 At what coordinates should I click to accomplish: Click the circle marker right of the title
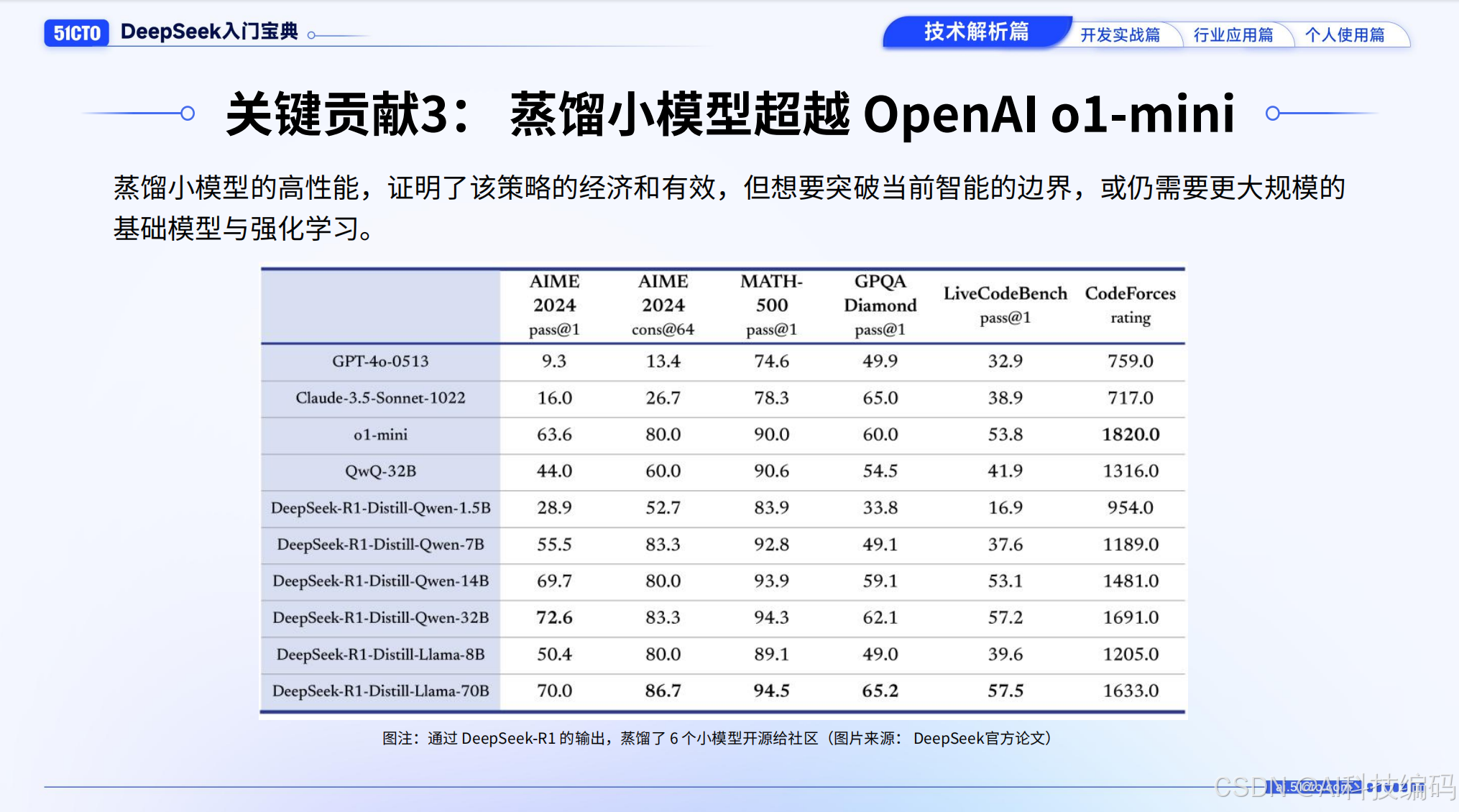point(1272,114)
